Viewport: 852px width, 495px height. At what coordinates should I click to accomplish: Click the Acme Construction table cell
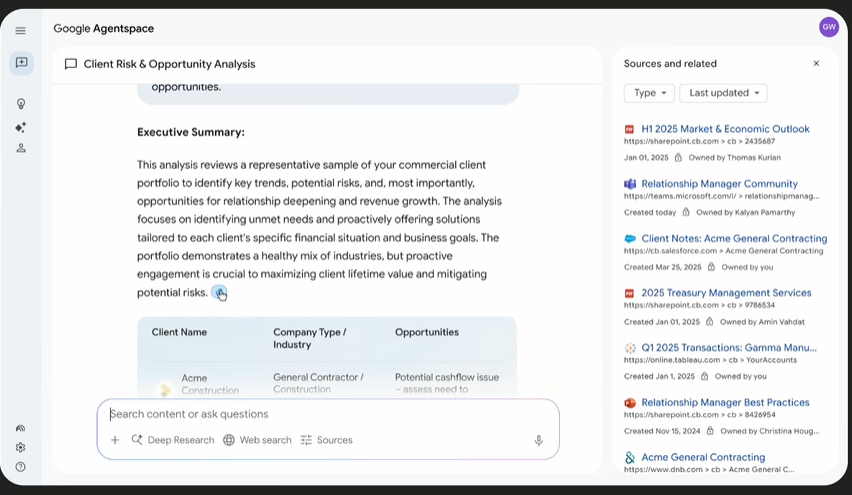(x=210, y=384)
